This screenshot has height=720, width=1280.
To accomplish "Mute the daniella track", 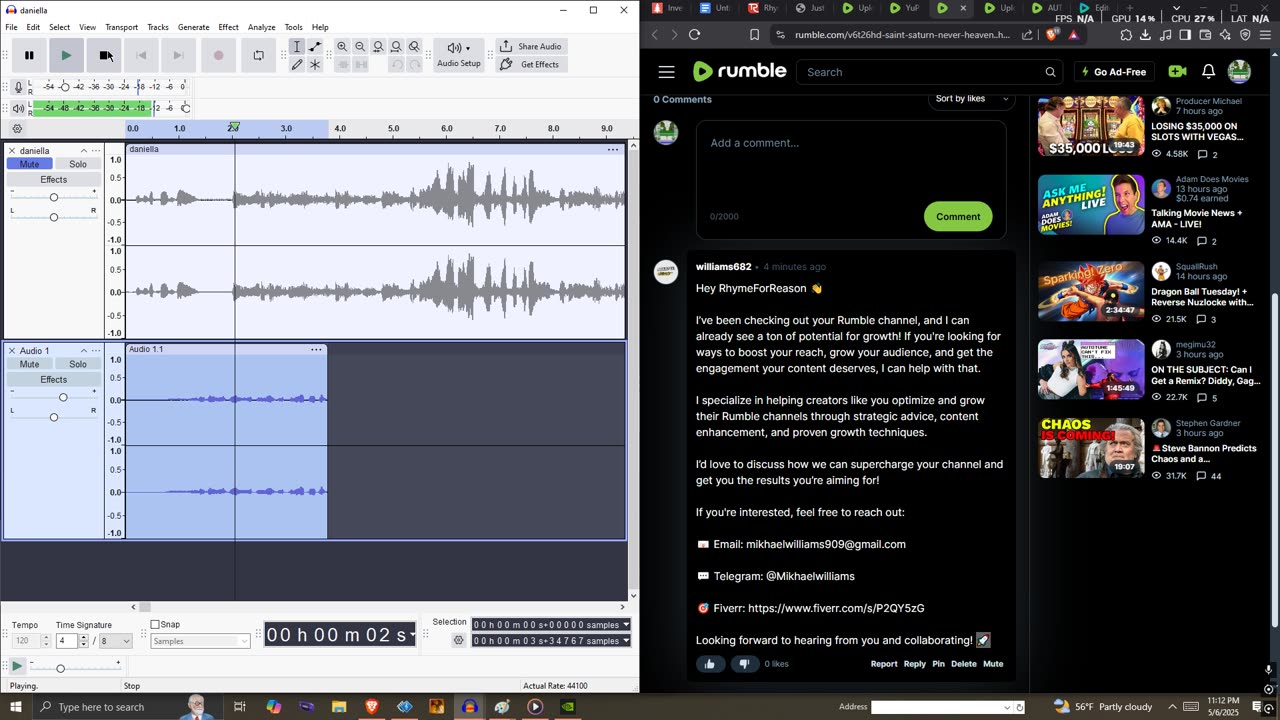I will [29, 164].
